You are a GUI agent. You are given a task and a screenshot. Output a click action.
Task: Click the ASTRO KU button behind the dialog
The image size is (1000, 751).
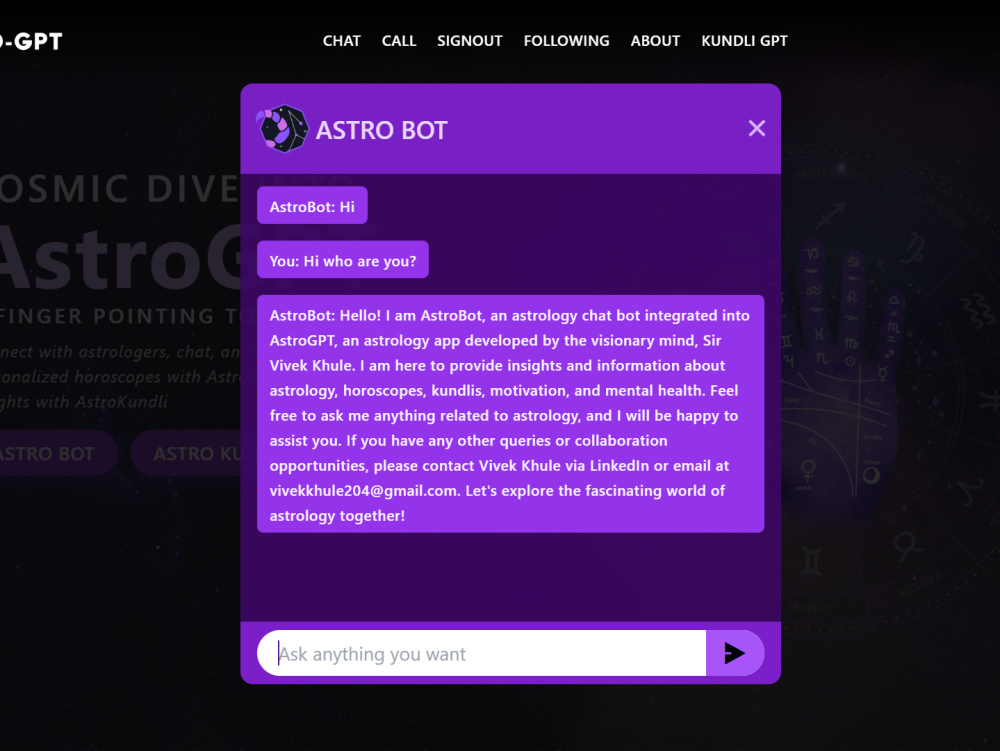(x=188, y=453)
